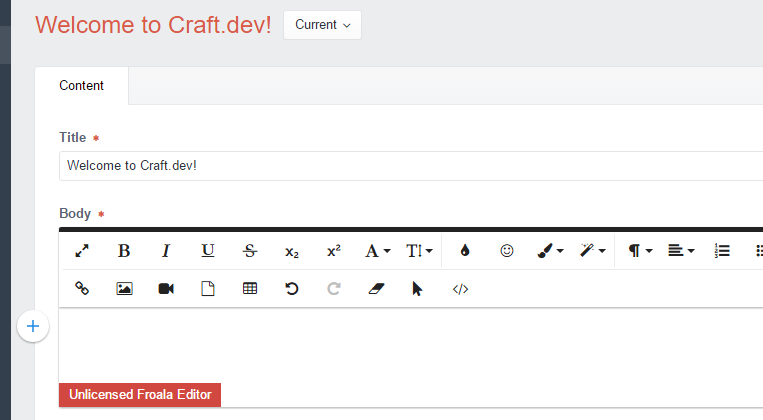Switch to the Content tab
This screenshot has width=763, height=420.
click(81, 86)
